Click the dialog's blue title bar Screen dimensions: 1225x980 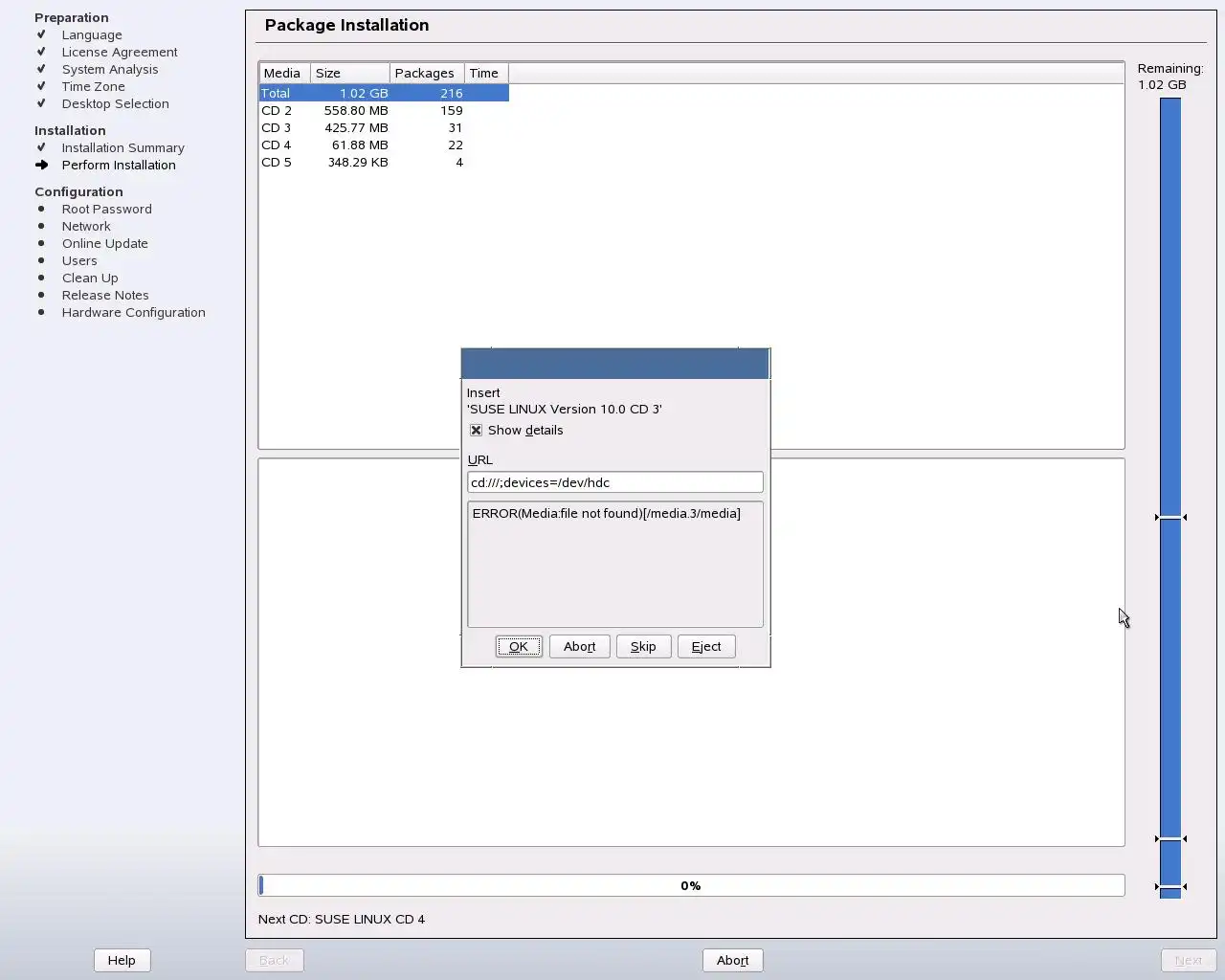615,364
